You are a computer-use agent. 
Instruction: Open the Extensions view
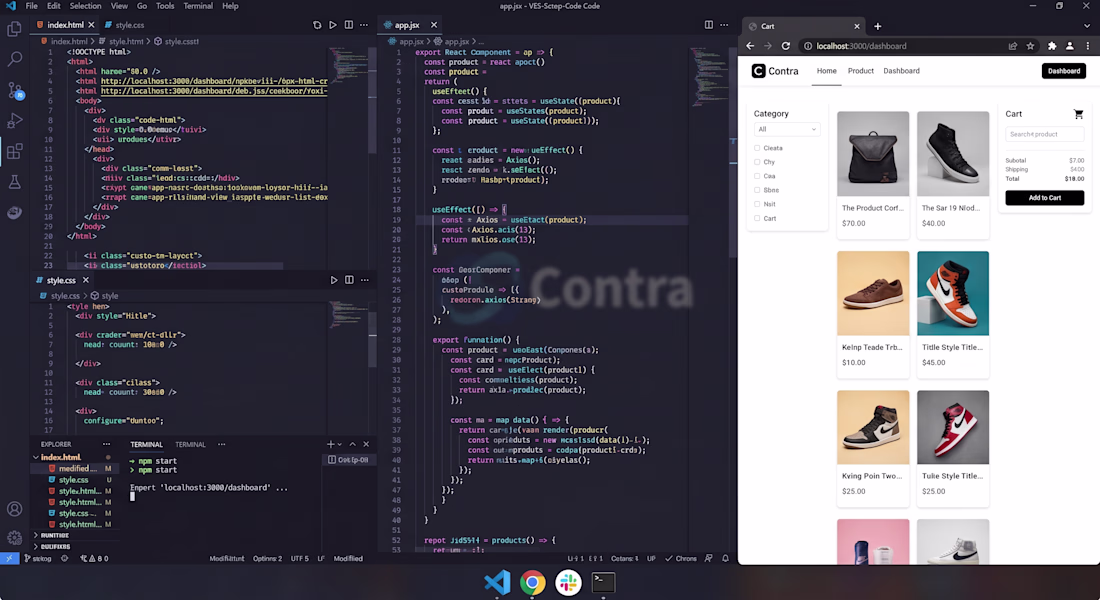click(x=14, y=151)
